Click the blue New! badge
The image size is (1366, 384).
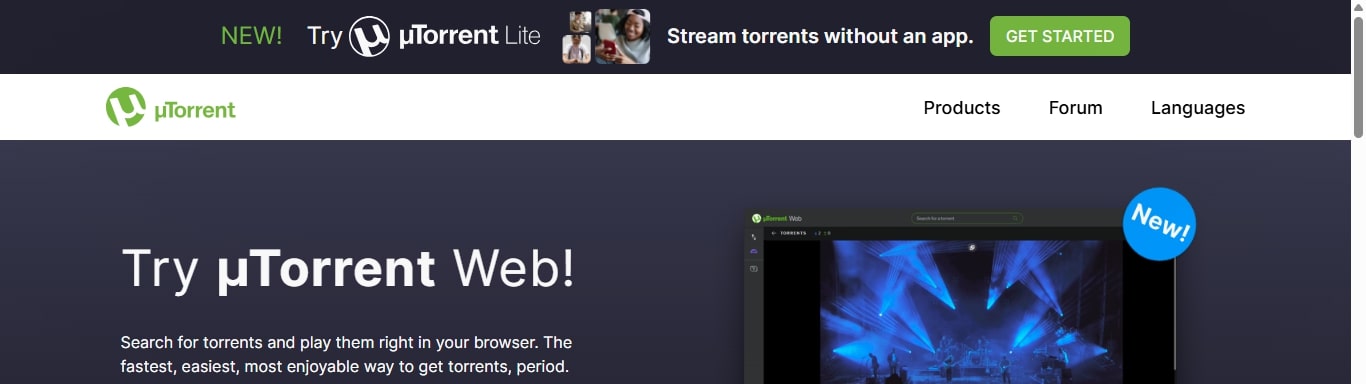point(1159,224)
